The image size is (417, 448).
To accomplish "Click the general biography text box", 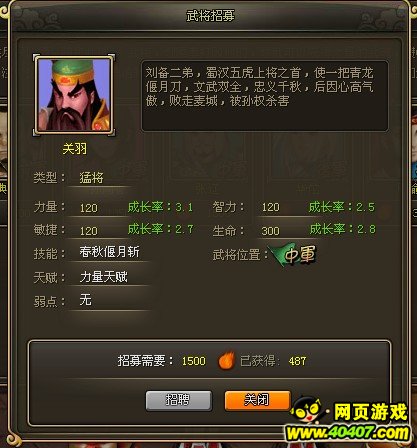I will (x=265, y=96).
